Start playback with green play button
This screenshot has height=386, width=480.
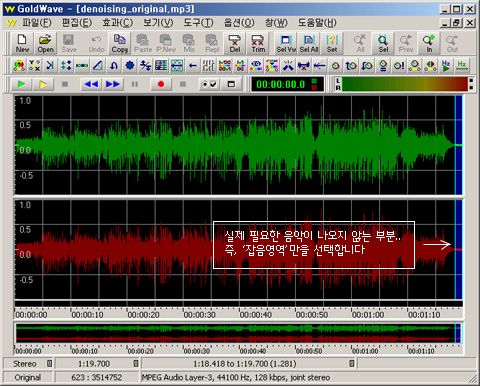(x=21, y=84)
